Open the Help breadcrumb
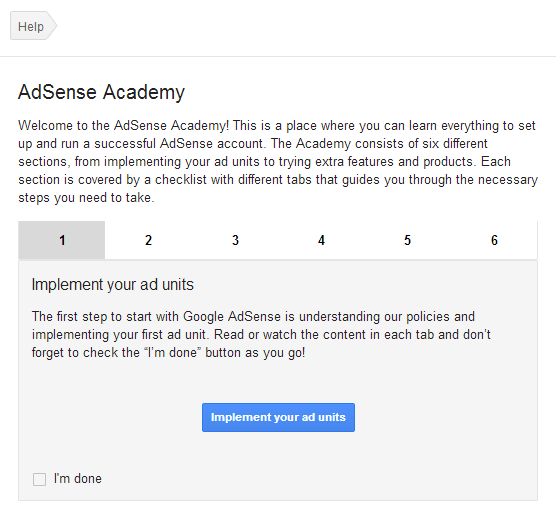The image size is (556, 512). point(31,26)
